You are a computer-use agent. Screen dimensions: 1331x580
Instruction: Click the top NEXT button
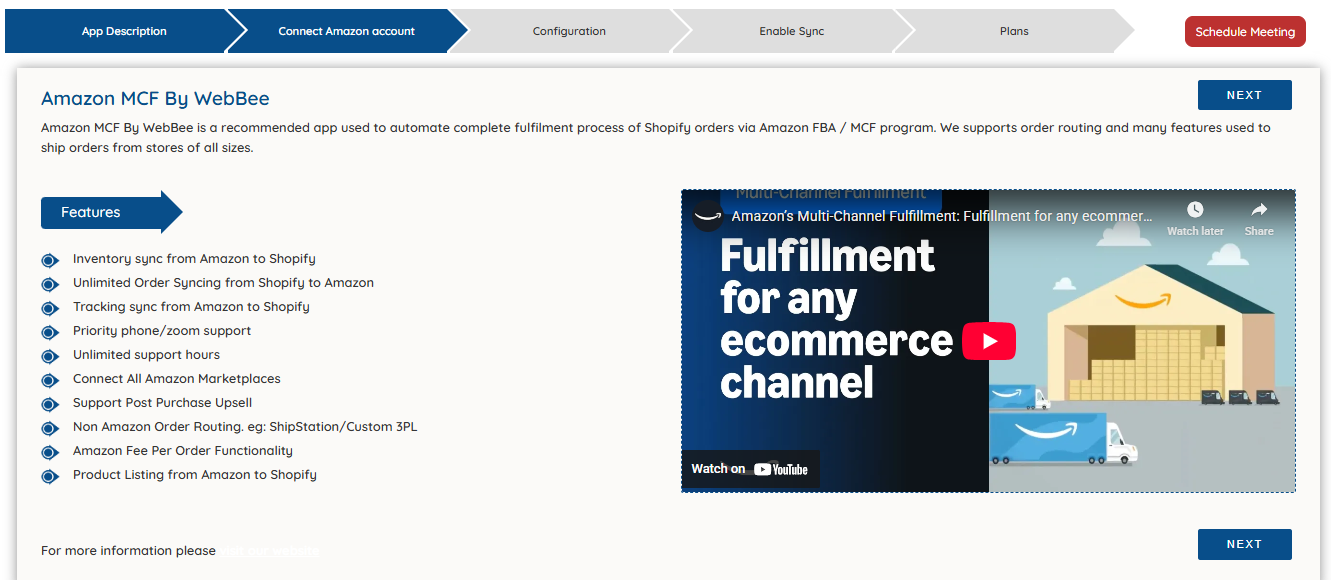[x=1244, y=95]
